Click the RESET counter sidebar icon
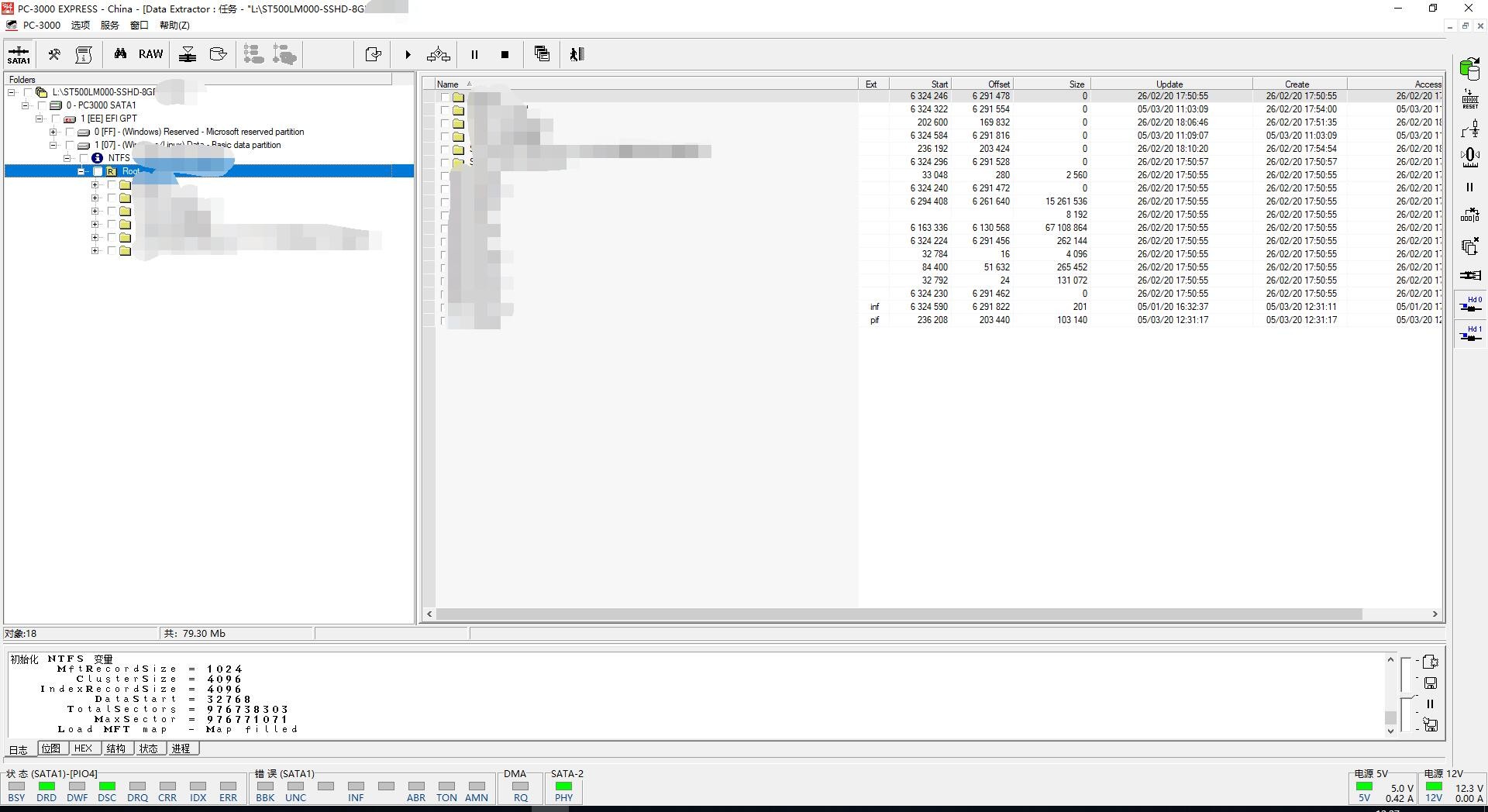Image resolution: width=1488 pixels, height=812 pixels. pyautogui.click(x=1470, y=98)
